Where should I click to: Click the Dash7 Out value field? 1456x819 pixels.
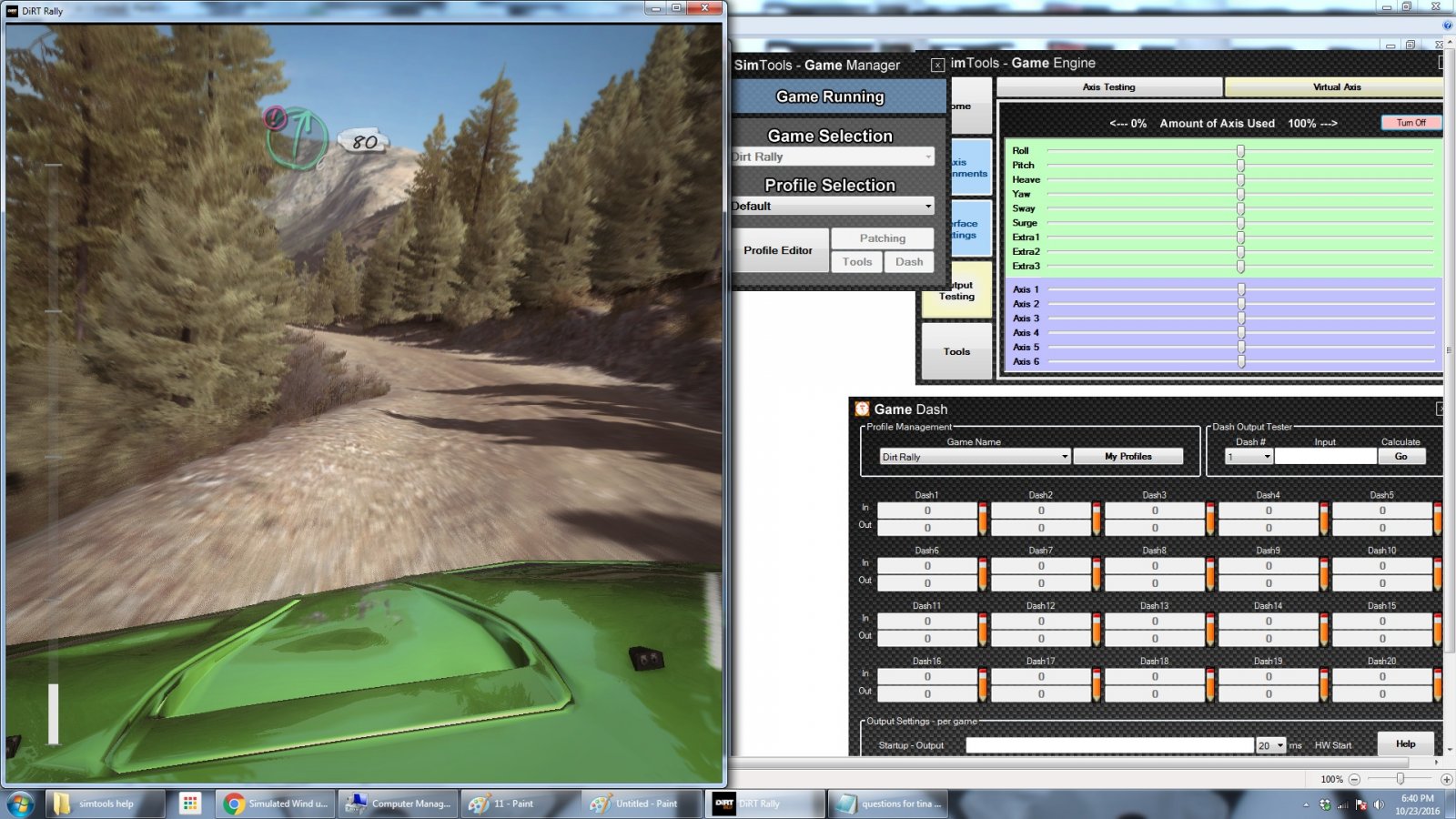click(x=1041, y=583)
